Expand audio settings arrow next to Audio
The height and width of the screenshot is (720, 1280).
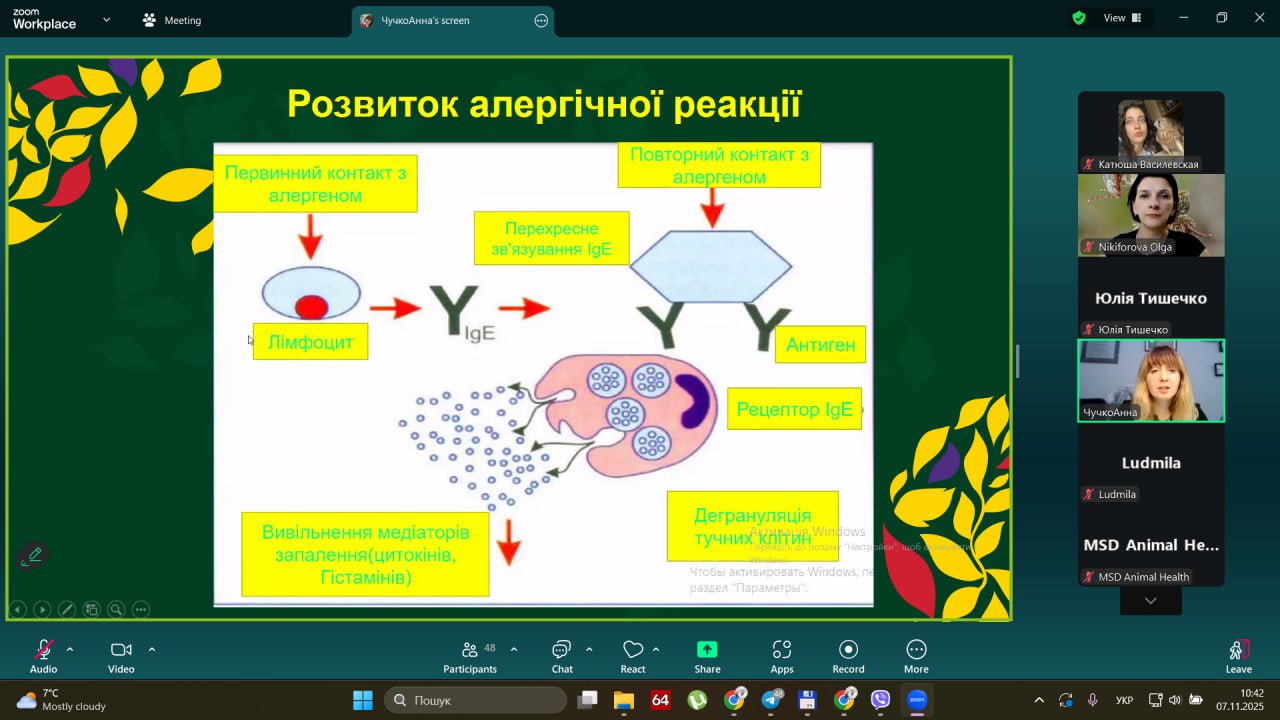pos(70,649)
